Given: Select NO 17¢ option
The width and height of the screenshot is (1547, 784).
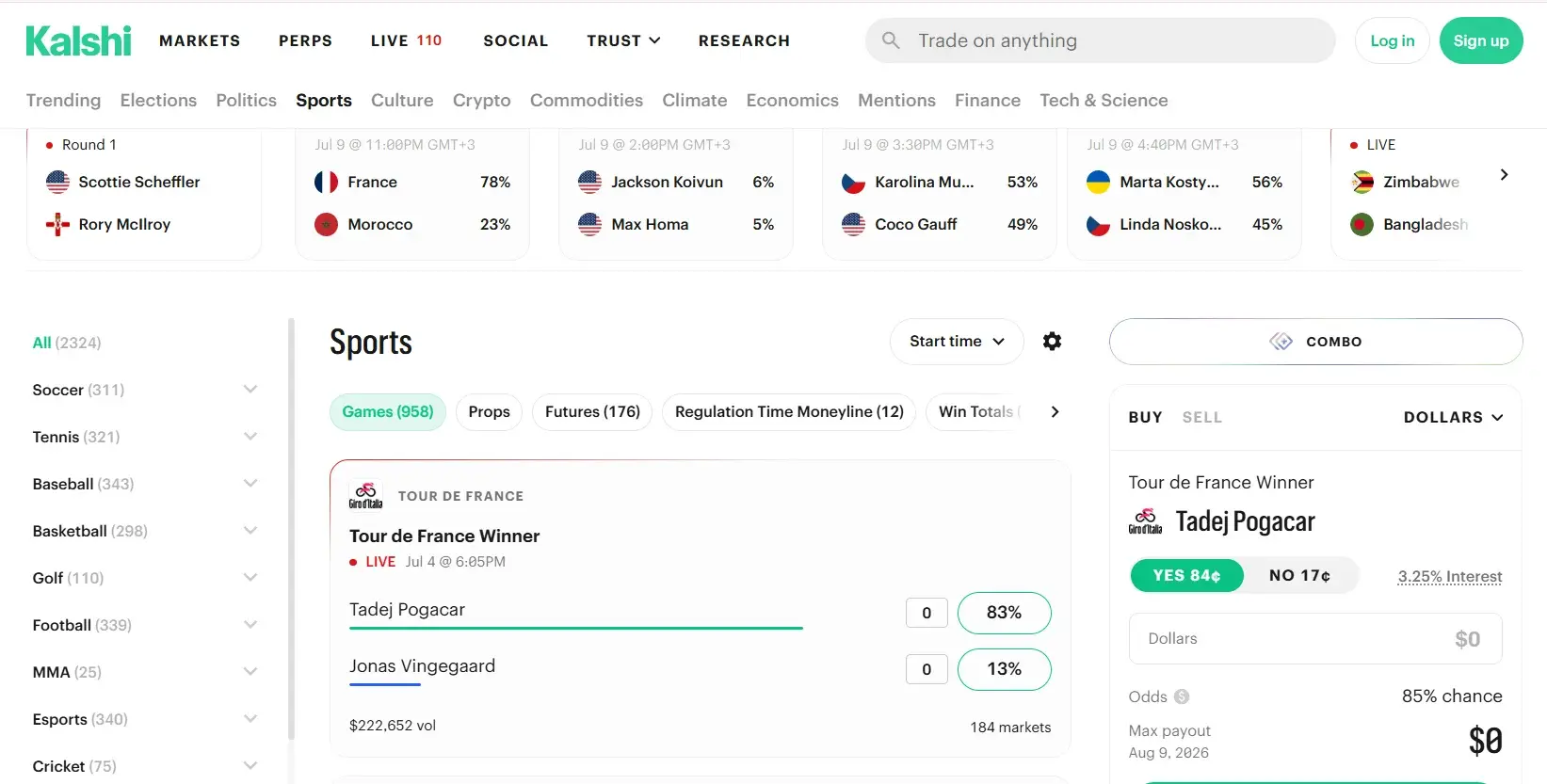Looking at the screenshot, I should tap(1299, 575).
